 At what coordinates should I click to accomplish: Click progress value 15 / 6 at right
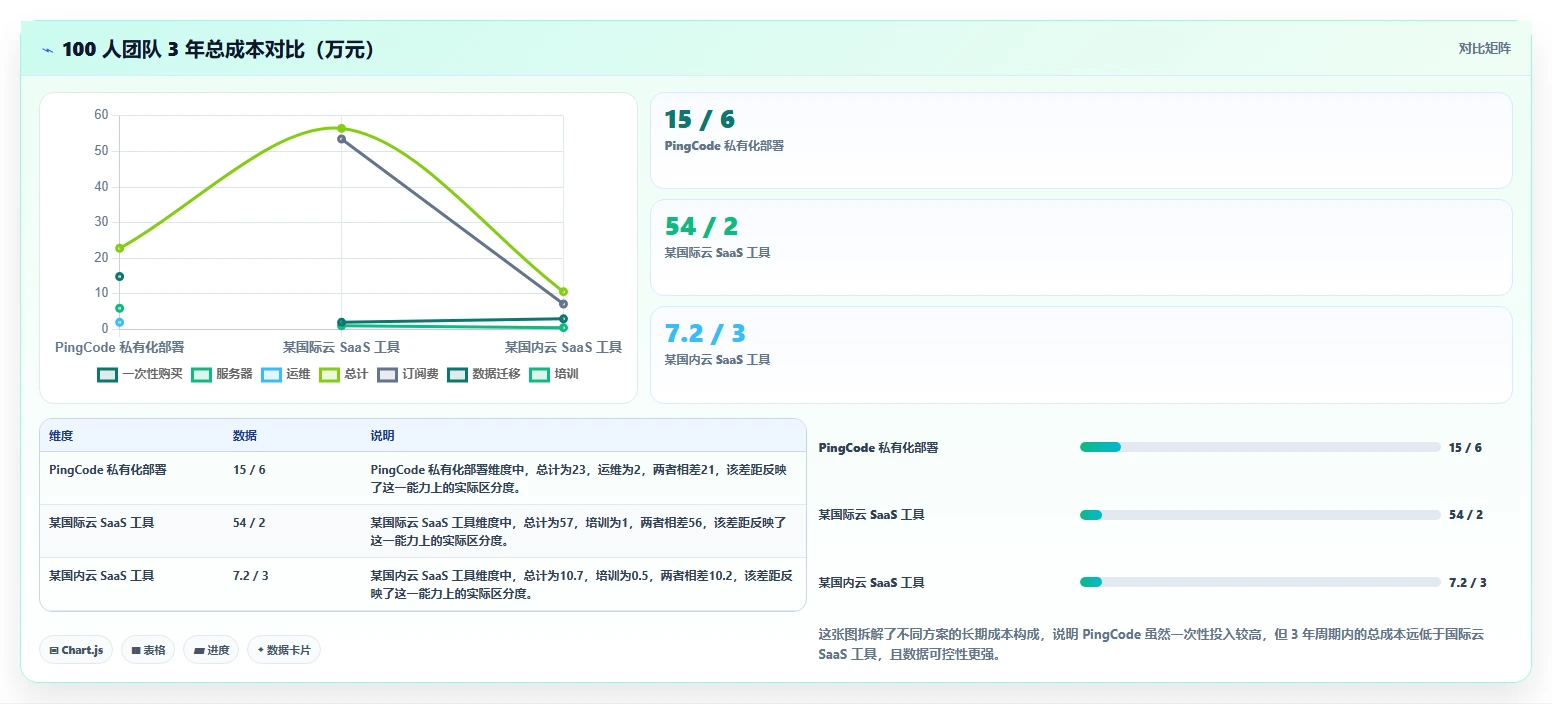(1465, 448)
